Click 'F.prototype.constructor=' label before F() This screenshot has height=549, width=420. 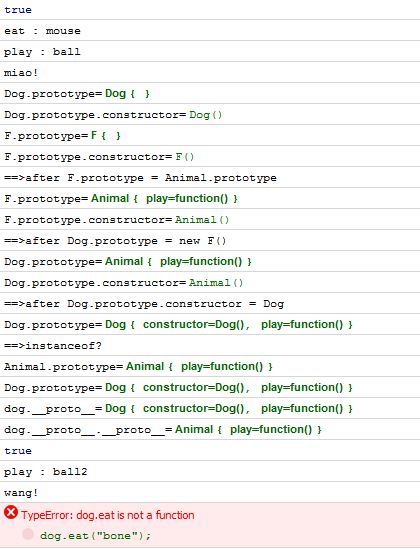(89, 157)
